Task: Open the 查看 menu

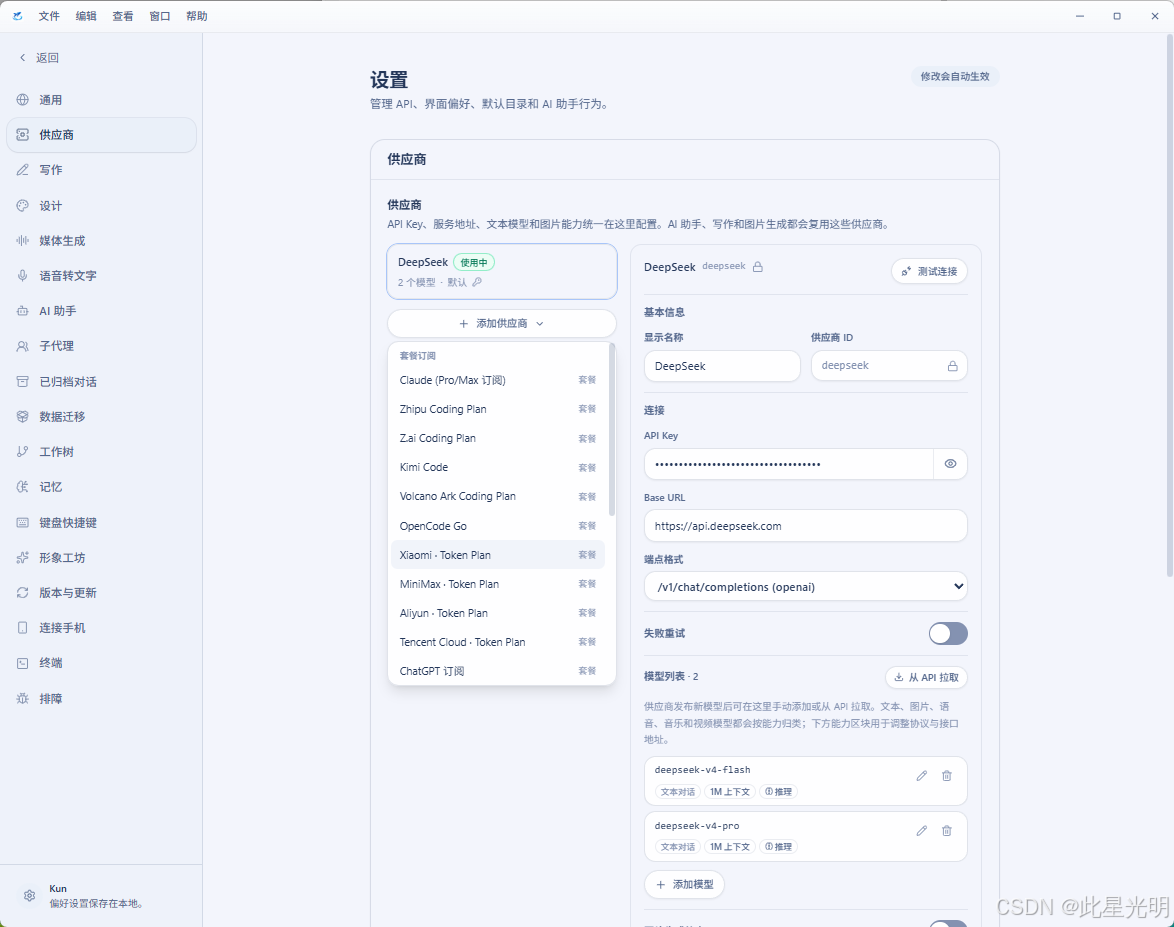Action: coord(123,16)
